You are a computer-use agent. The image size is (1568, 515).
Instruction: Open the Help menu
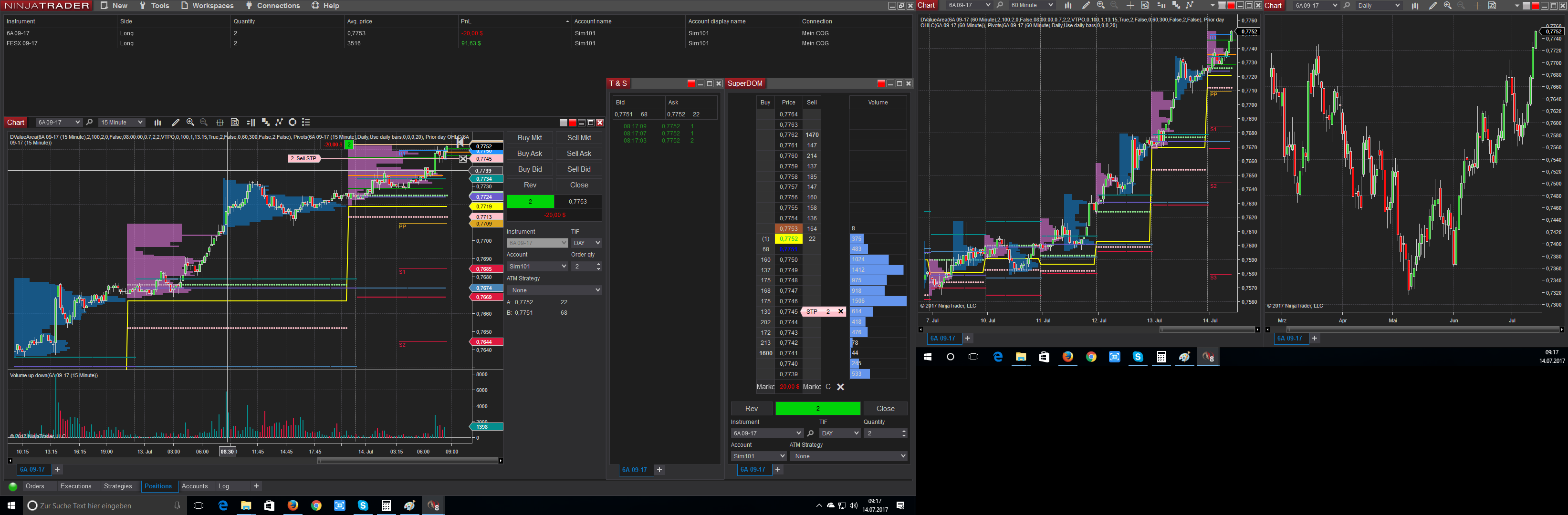[325, 5]
